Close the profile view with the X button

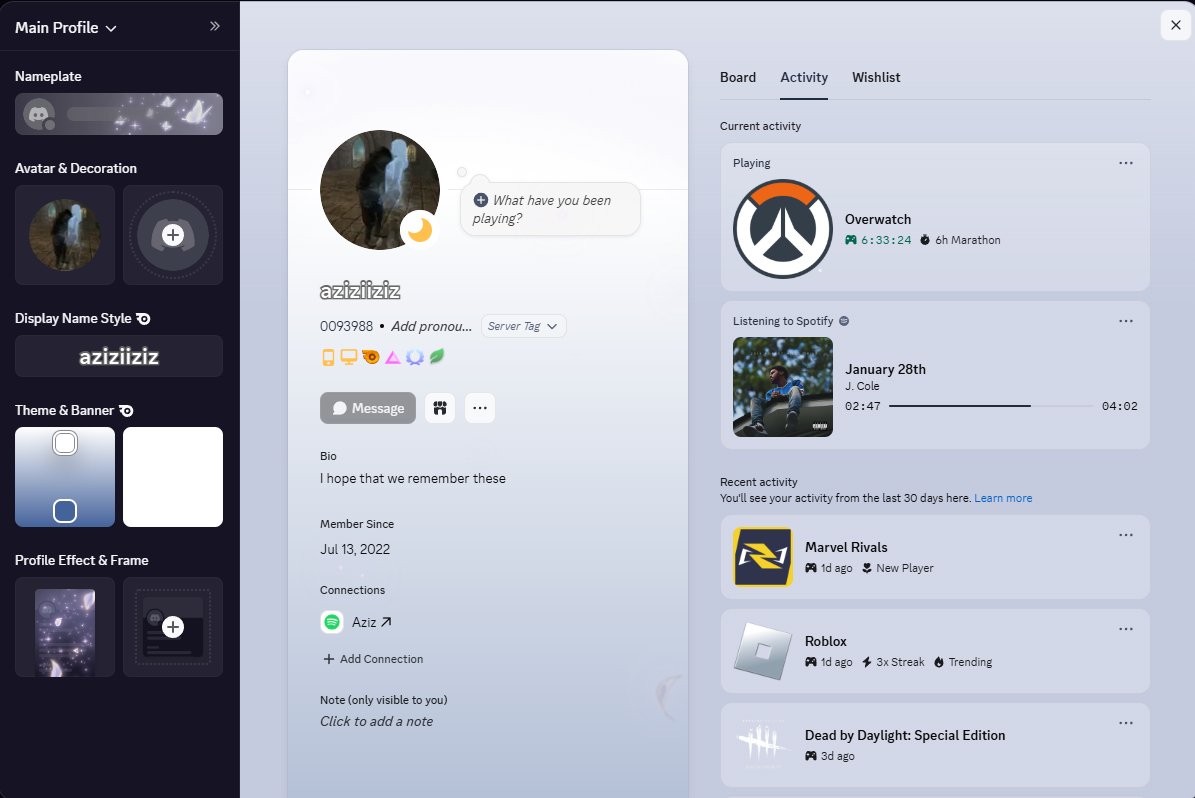coord(1175,25)
